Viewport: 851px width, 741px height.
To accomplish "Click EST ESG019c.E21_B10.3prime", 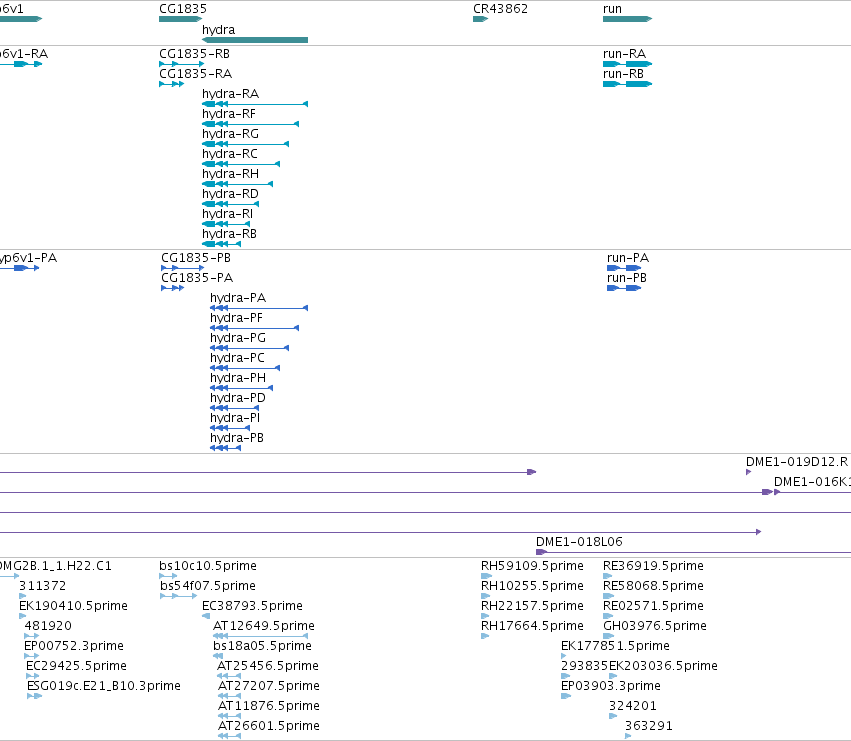I will click(x=104, y=687).
